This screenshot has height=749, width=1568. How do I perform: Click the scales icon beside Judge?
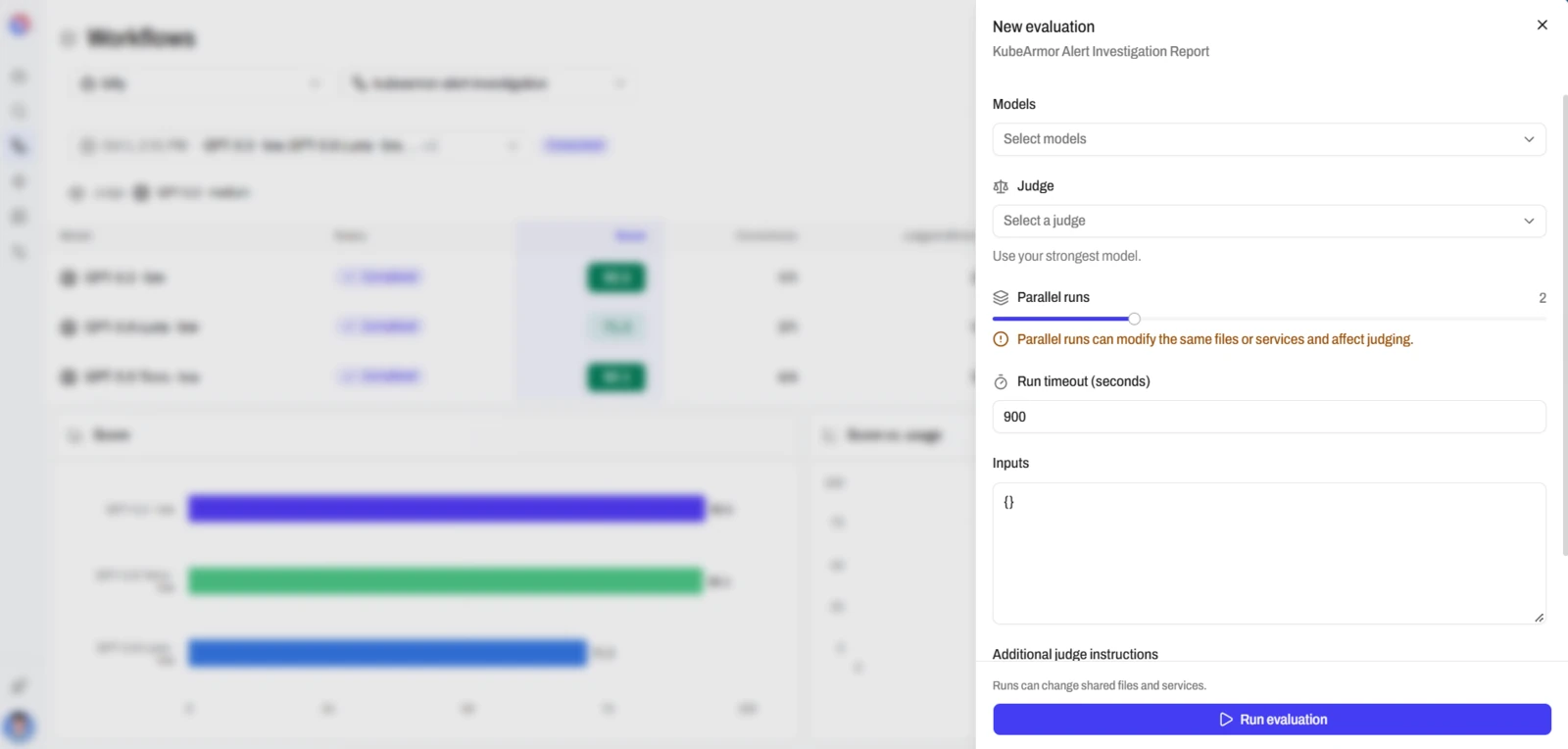(x=1001, y=186)
